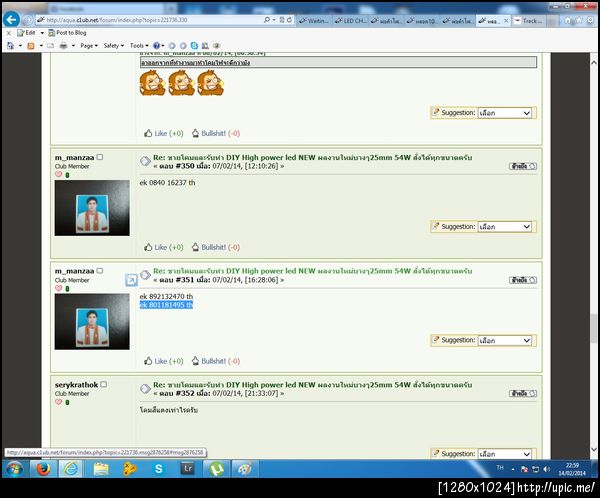Close the currently active browser tab
Screen dimensions: 600x498
[x=506, y=21]
